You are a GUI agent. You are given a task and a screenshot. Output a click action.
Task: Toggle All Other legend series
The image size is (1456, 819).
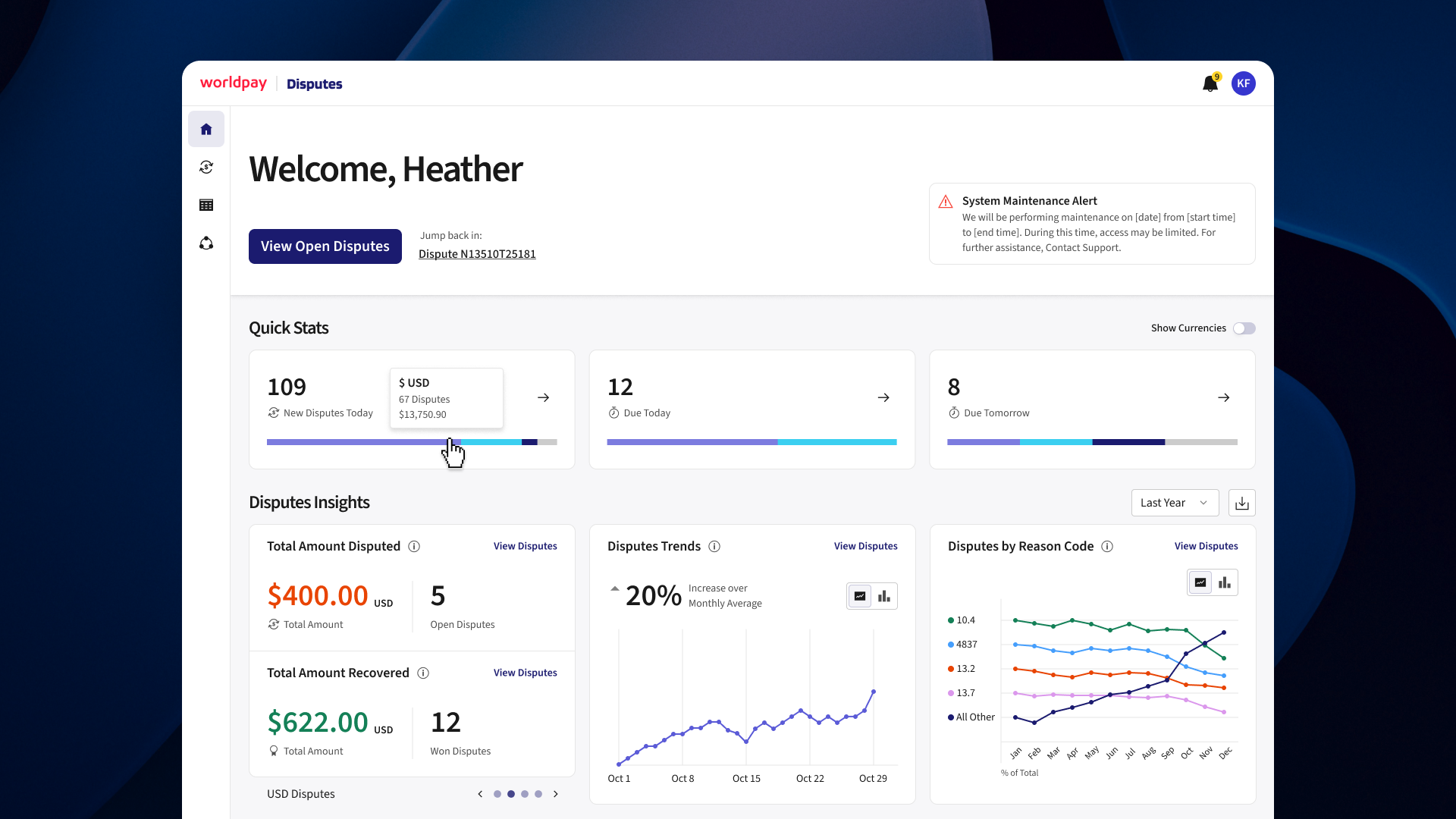coord(971,717)
